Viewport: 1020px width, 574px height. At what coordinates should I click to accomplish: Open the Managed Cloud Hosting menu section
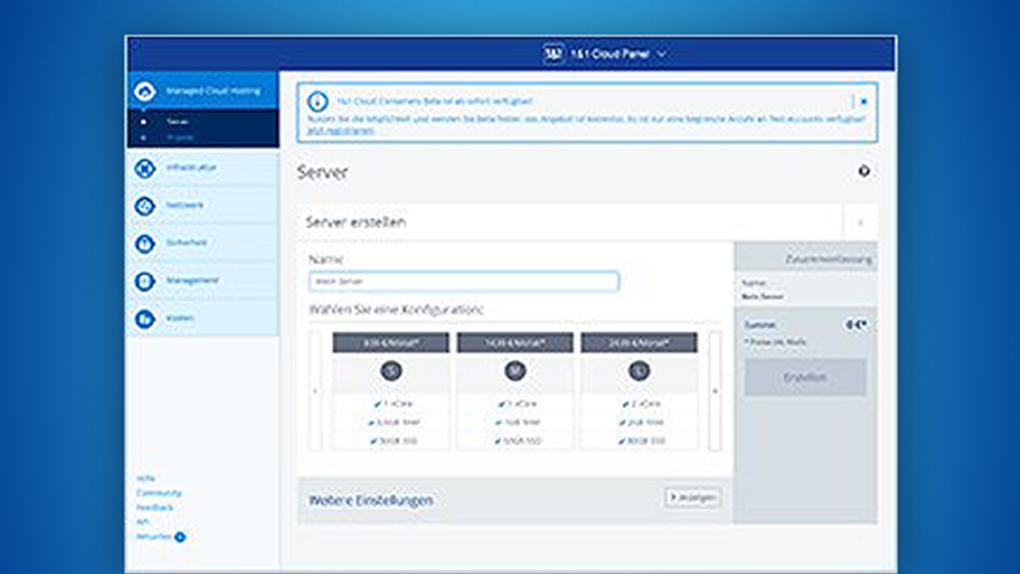[x=204, y=90]
